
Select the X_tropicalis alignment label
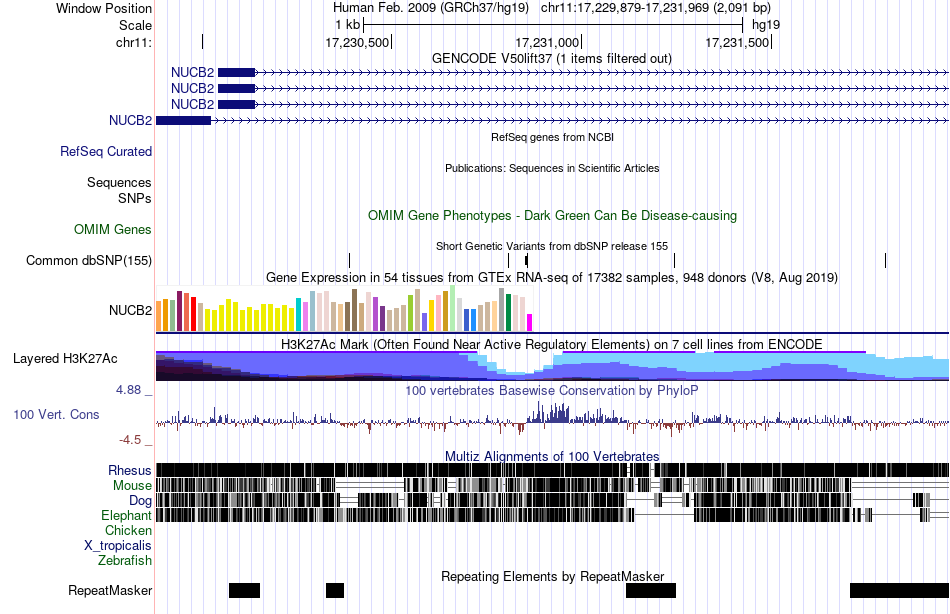click(118, 546)
